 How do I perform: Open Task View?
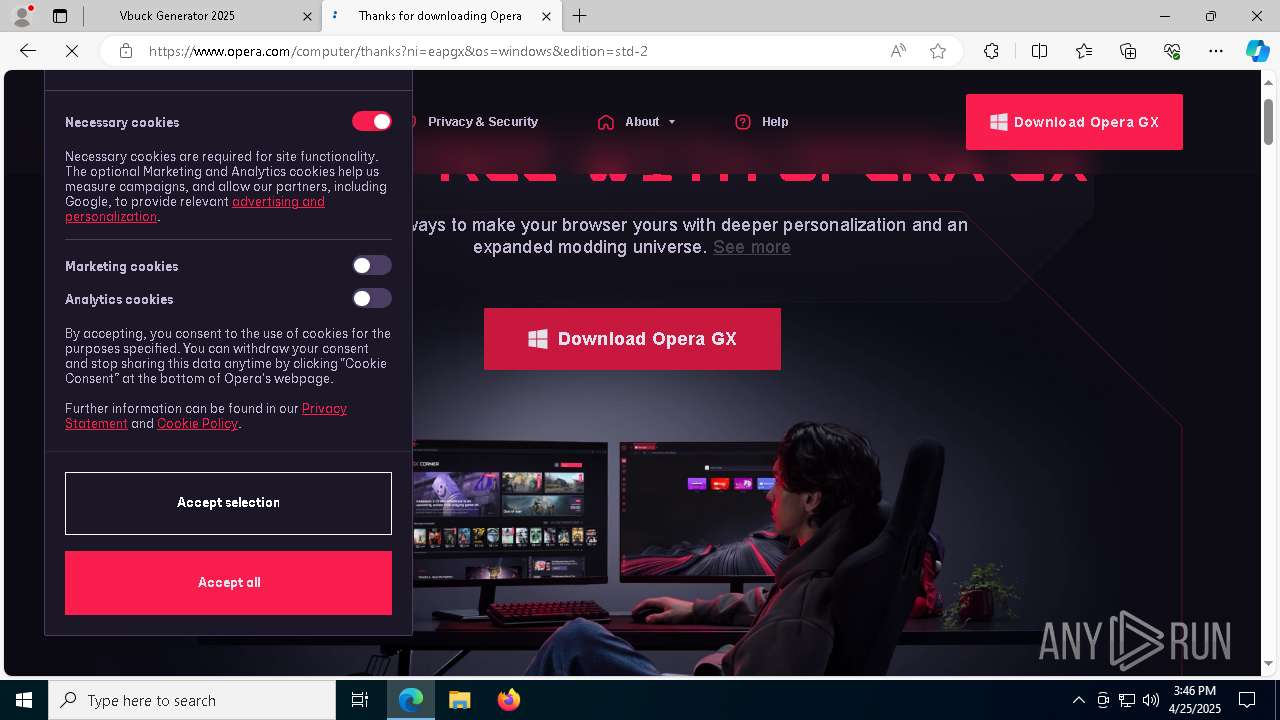(360, 700)
